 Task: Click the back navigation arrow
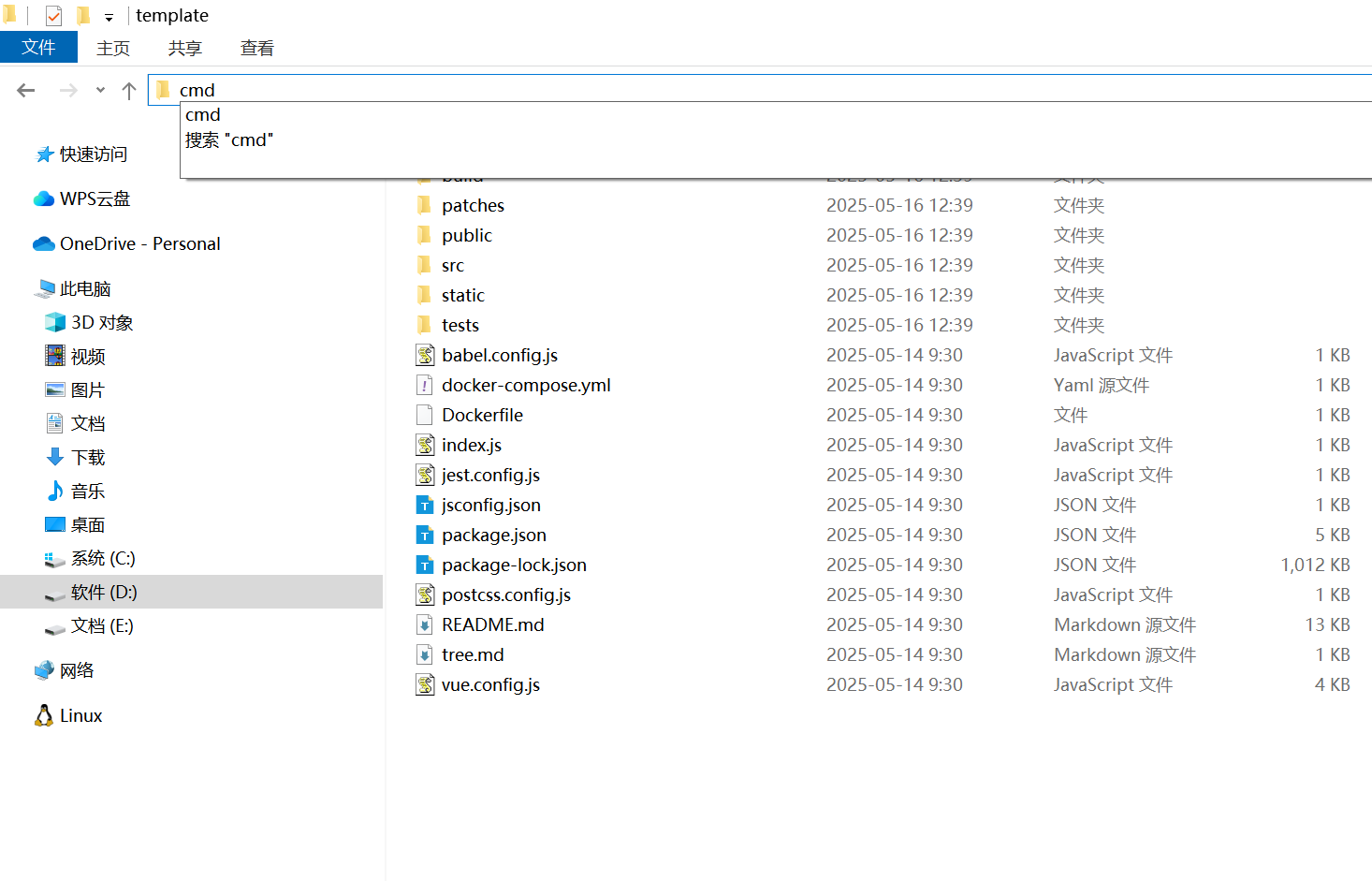(26, 91)
